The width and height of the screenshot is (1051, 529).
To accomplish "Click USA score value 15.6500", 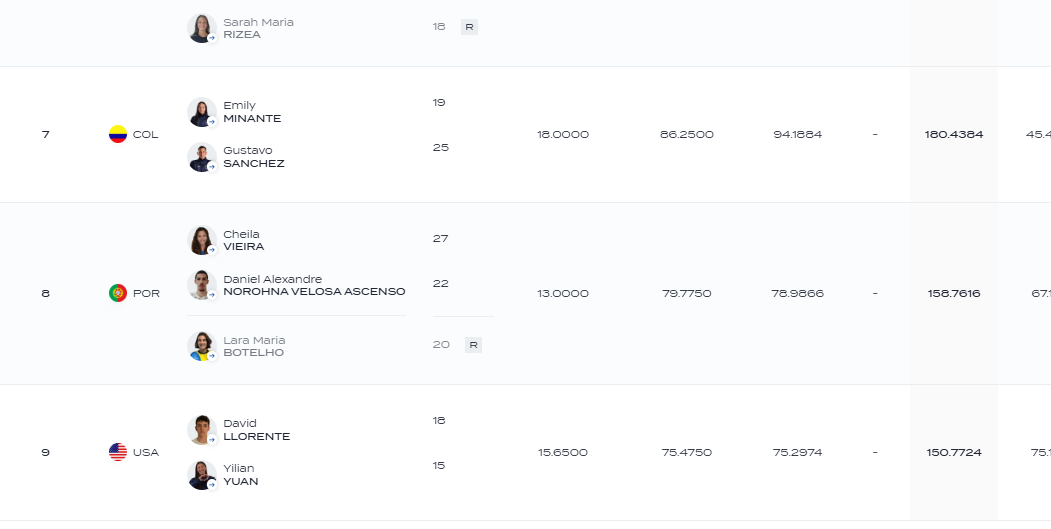I will coord(563,453).
